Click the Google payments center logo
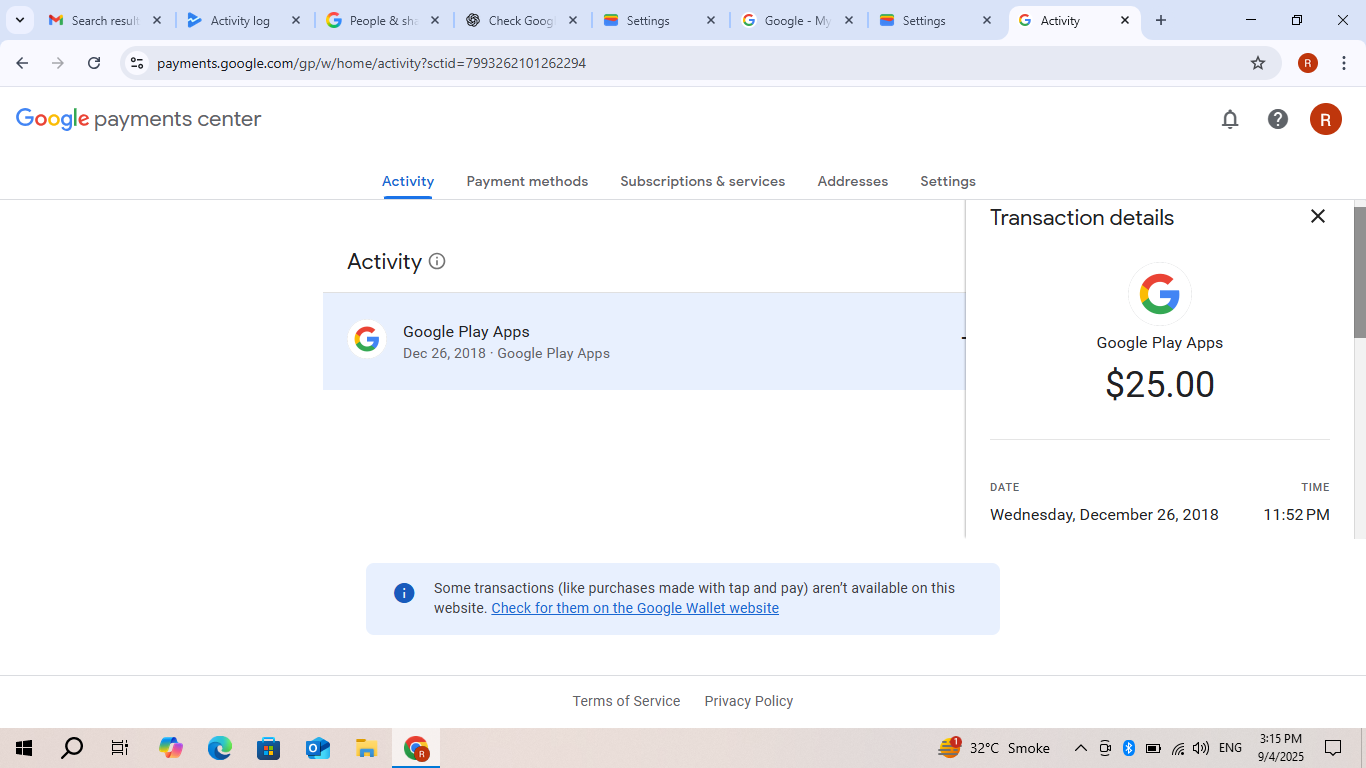Image resolution: width=1366 pixels, height=768 pixels. pyautogui.click(x=138, y=119)
